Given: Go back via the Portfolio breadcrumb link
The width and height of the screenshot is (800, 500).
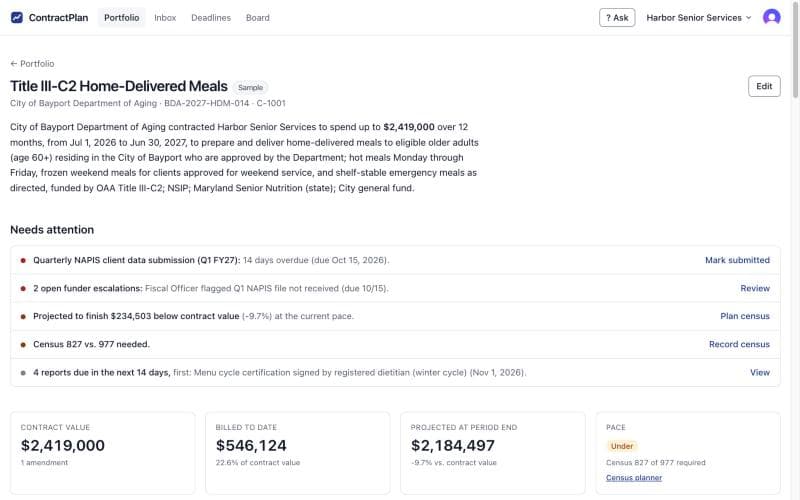Looking at the screenshot, I should pos(32,63).
